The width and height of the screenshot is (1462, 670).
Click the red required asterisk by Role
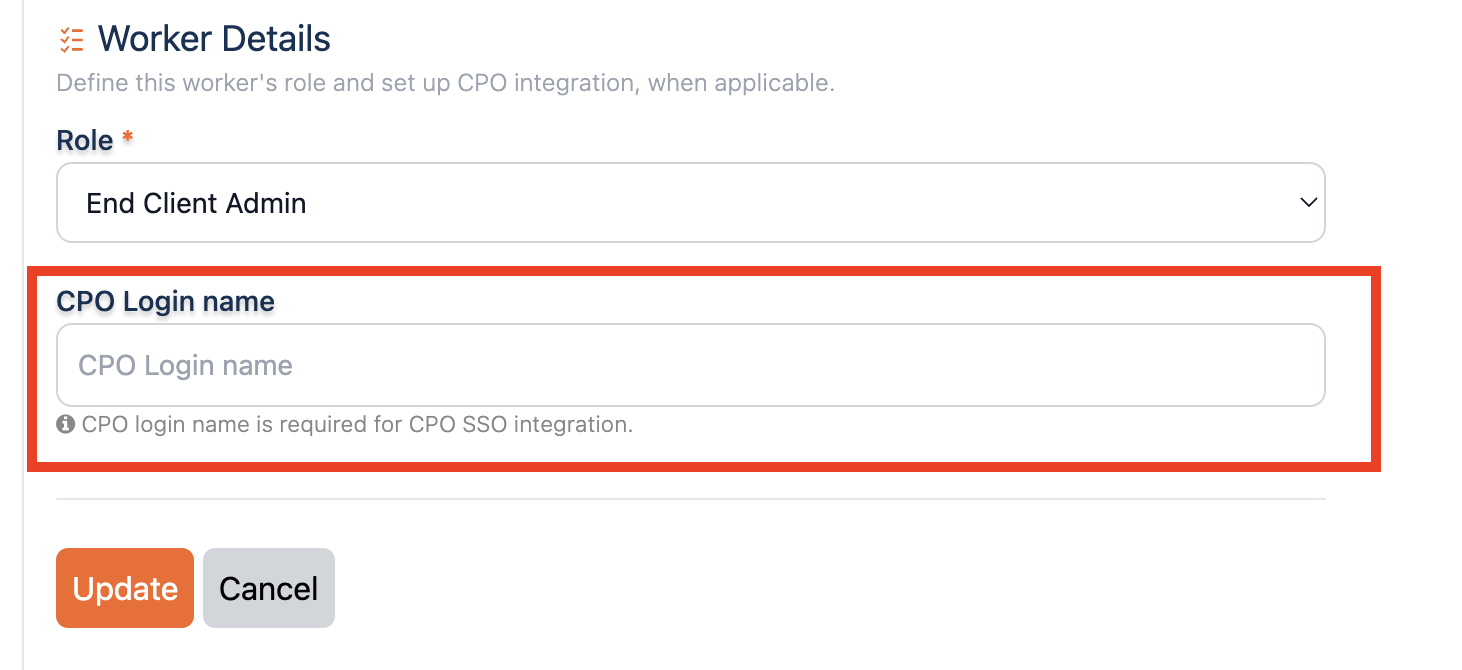[127, 139]
